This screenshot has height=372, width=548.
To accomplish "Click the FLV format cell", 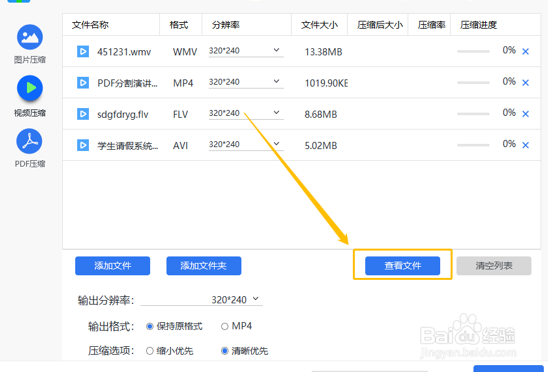I will pyautogui.click(x=180, y=114).
